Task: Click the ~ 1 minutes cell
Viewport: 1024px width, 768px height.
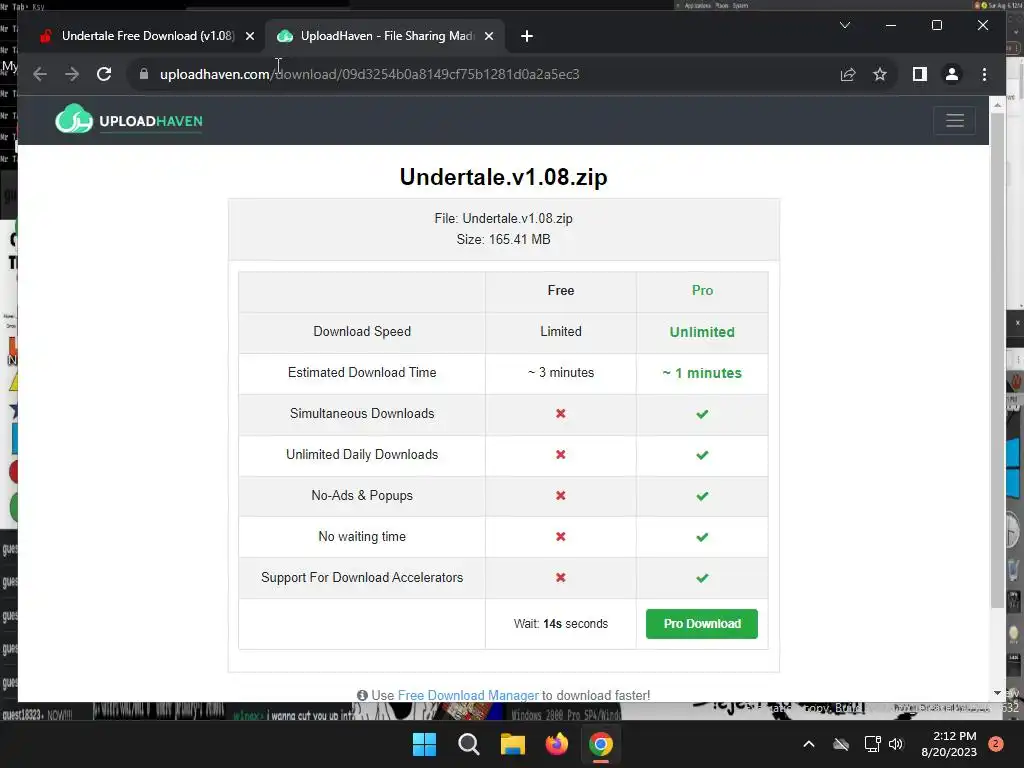Action: click(702, 373)
